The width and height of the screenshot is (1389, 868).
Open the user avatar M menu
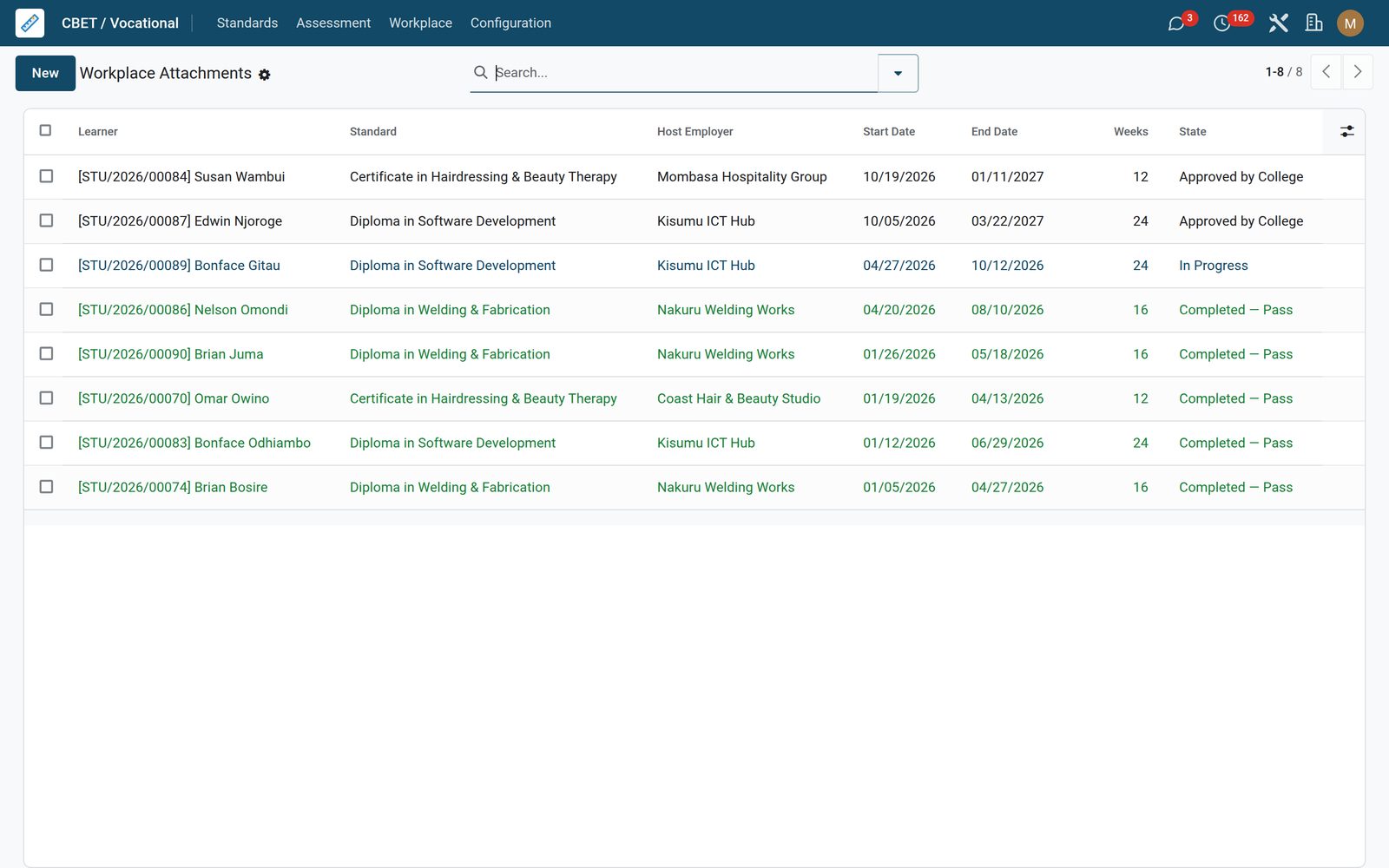coord(1350,23)
